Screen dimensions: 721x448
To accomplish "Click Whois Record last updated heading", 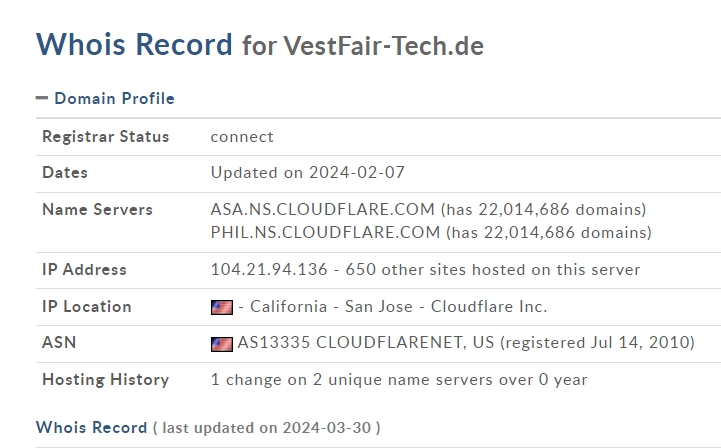I will pos(208,427).
